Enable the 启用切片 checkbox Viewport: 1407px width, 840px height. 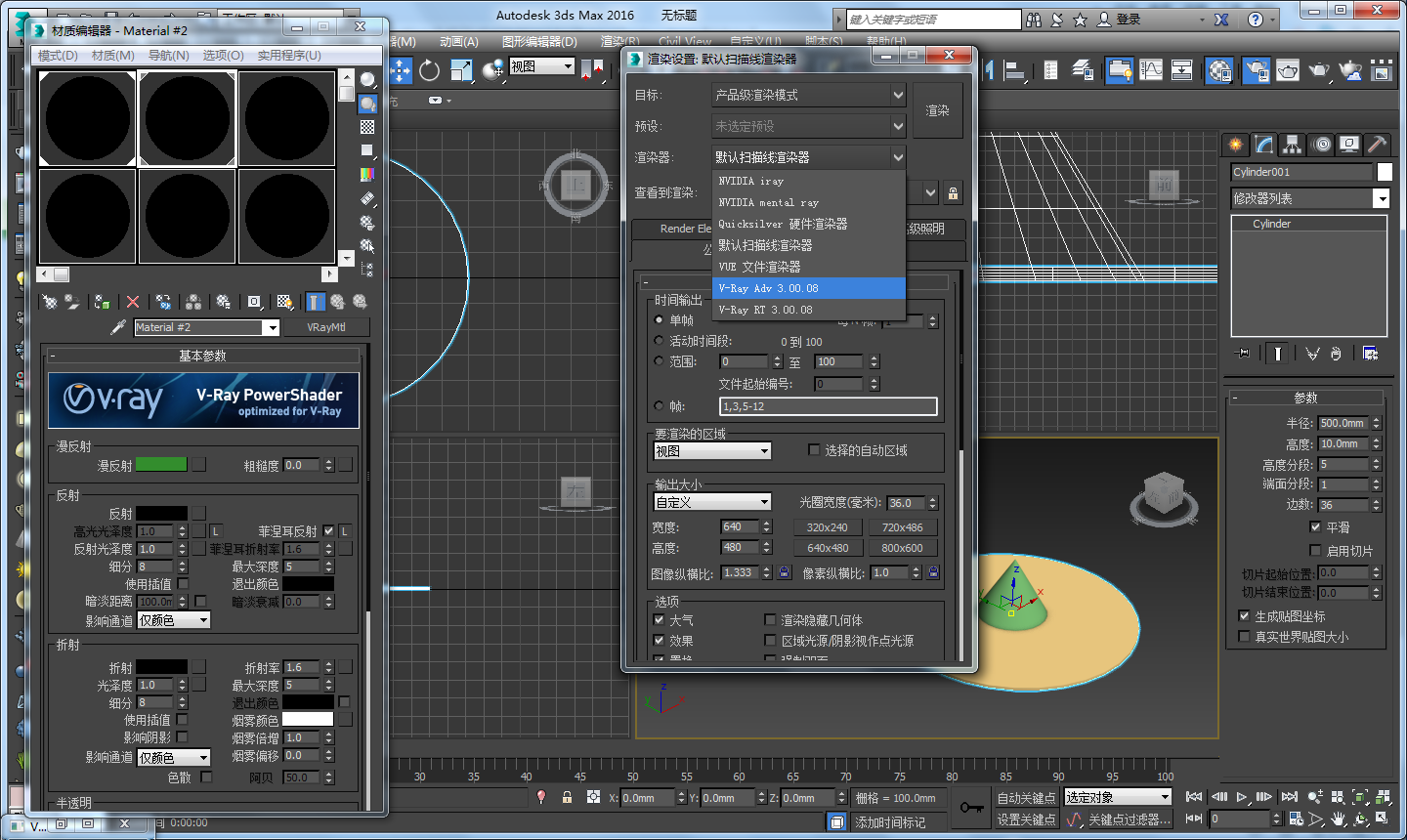point(1315,551)
